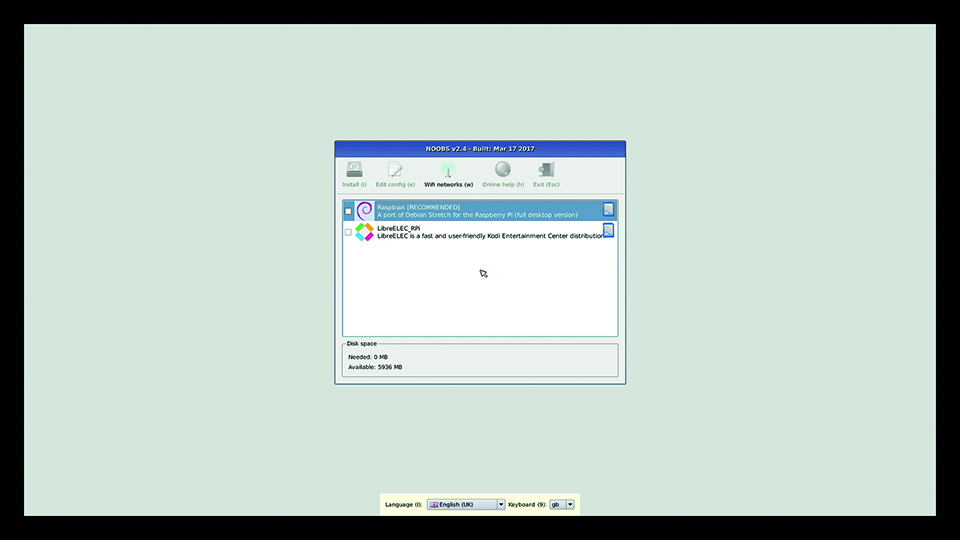Click the Exit door icon

[x=546, y=169]
